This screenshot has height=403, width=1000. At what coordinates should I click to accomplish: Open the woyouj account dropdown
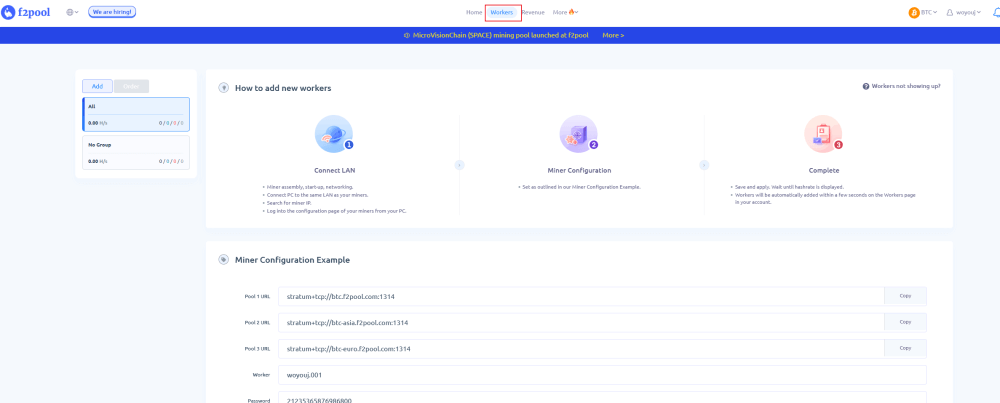pos(963,12)
